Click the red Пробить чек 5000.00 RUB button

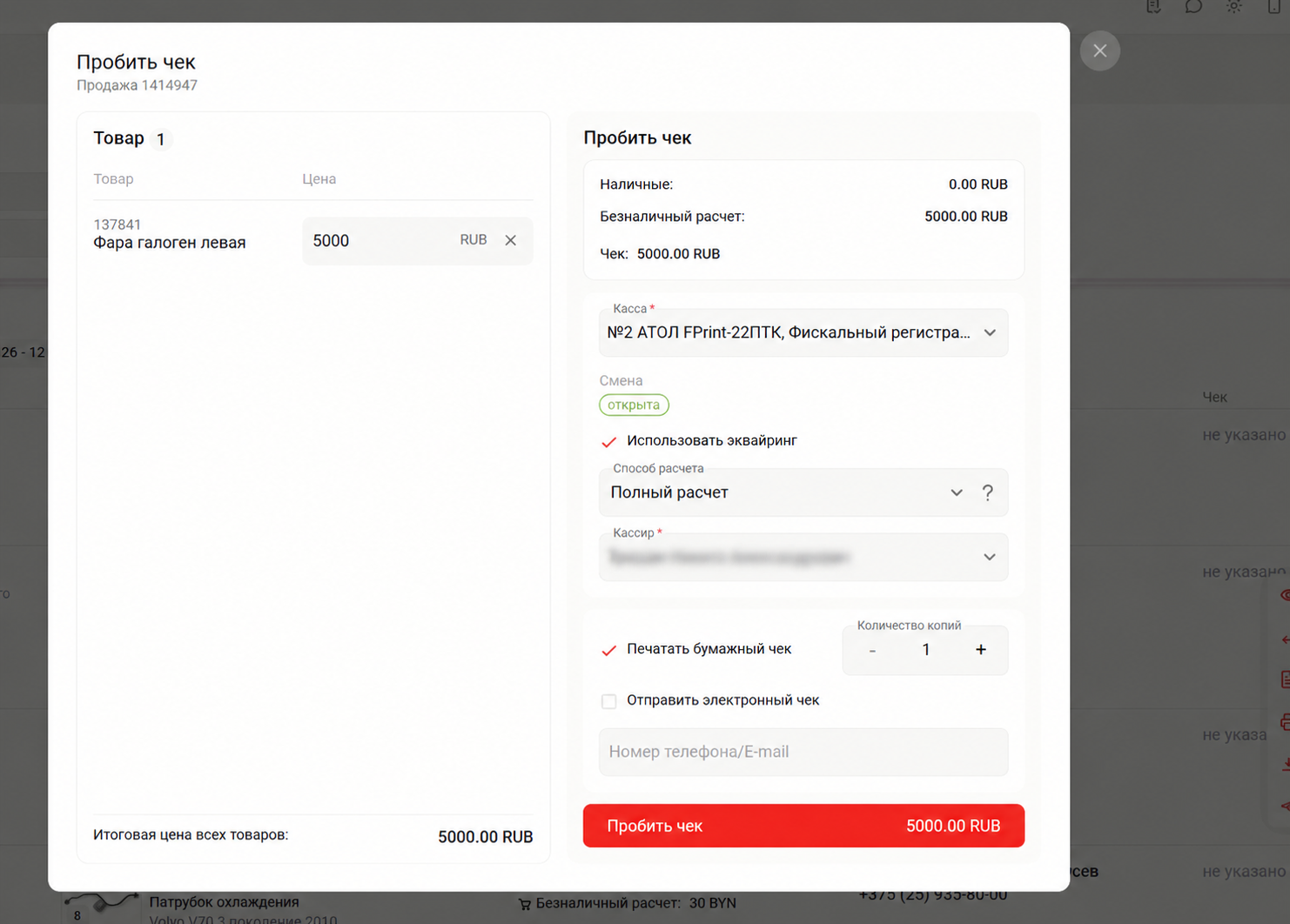803,826
